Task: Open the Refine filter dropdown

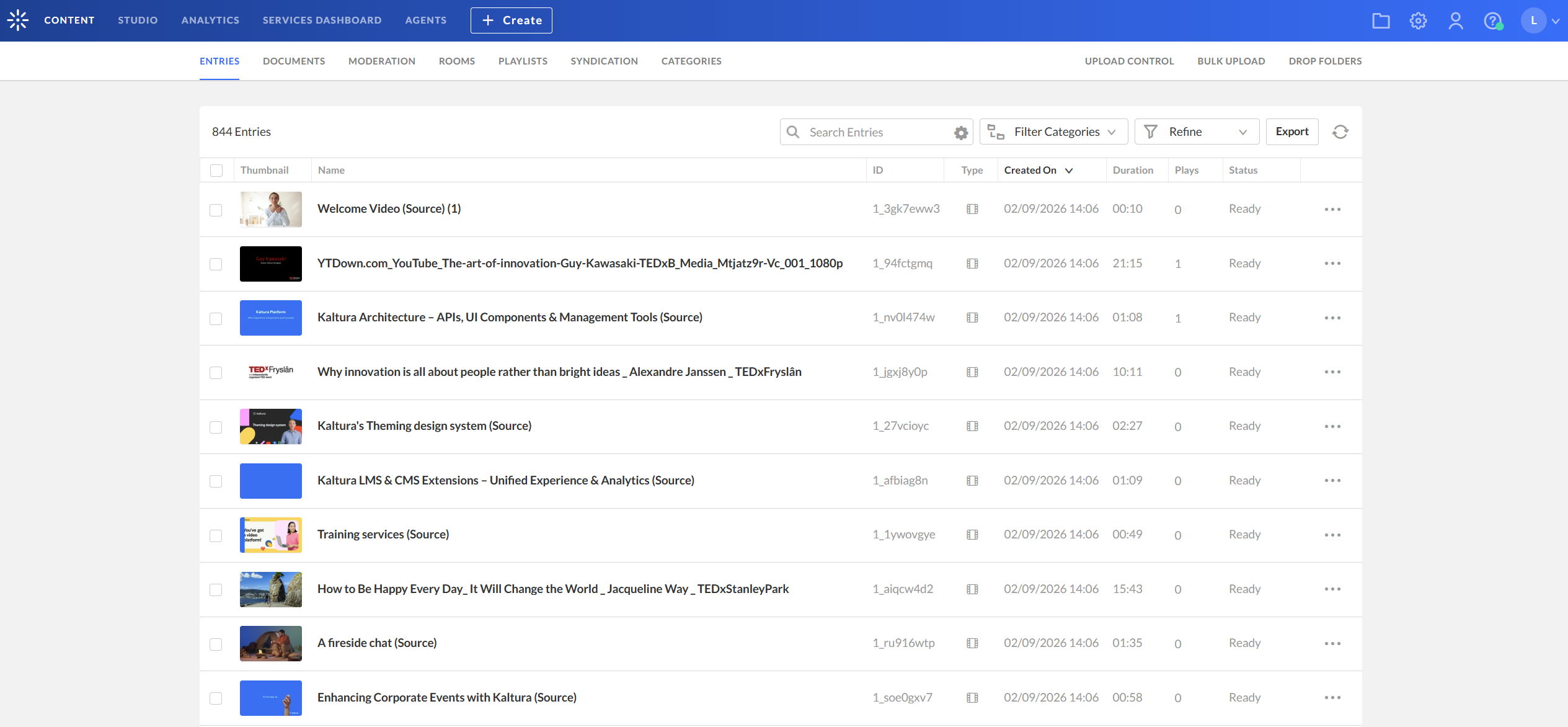Action: (1197, 132)
